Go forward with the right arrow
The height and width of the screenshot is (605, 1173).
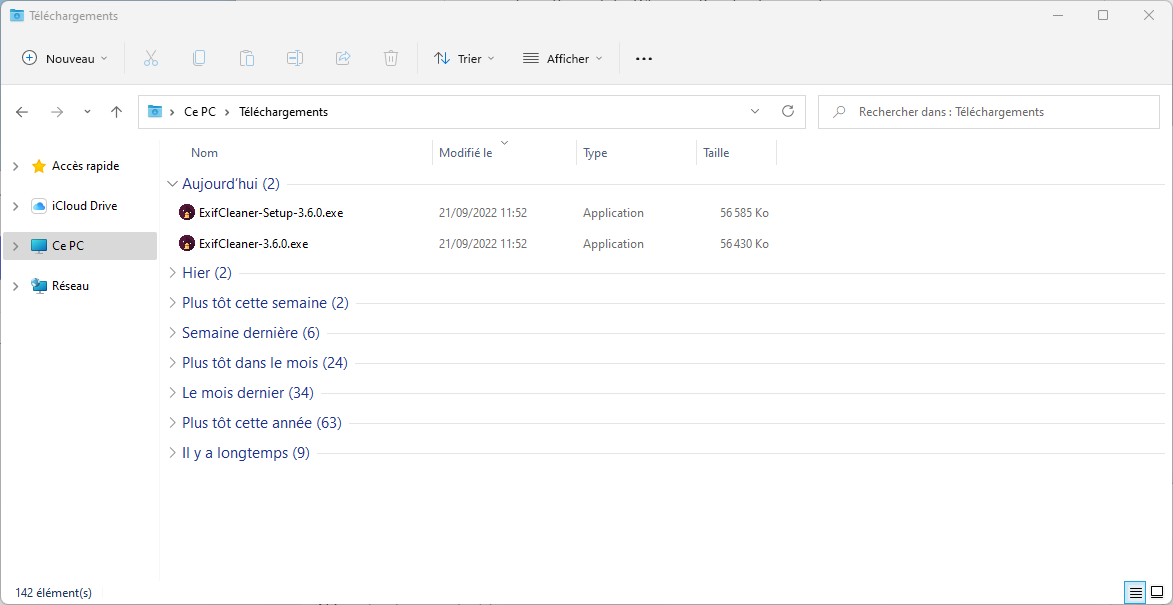click(x=57, y=112)
